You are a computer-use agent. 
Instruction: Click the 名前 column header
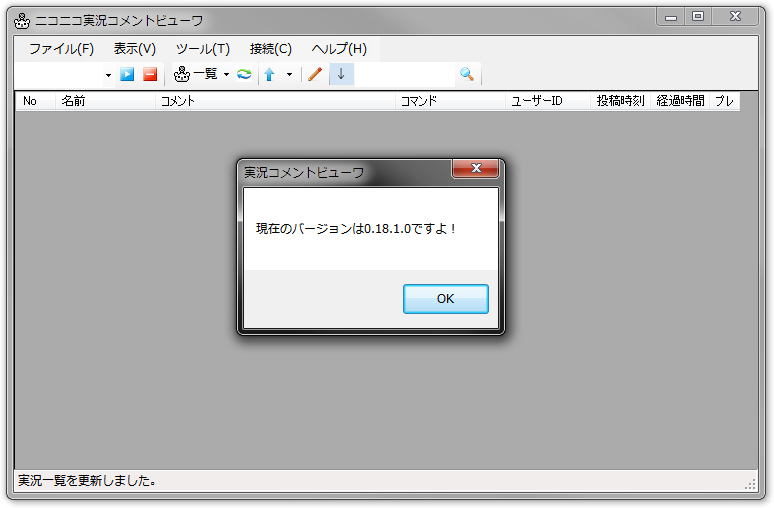point(105,101)
